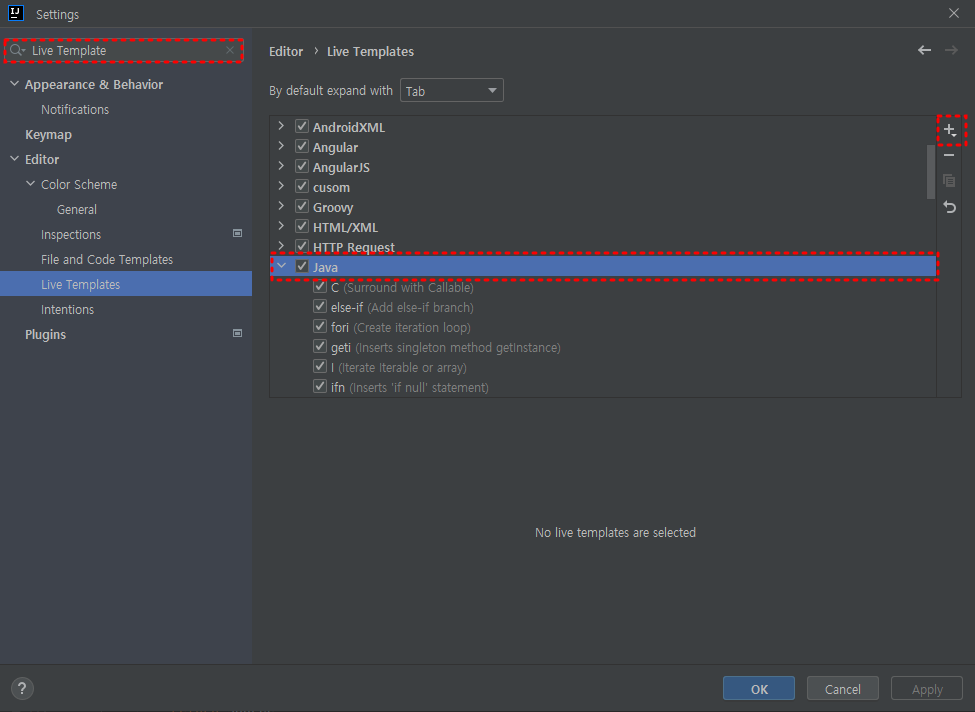Screen dimensions: 975x712
Task: Uncheck the AndroidXML group checkbox
Action: 302,126
